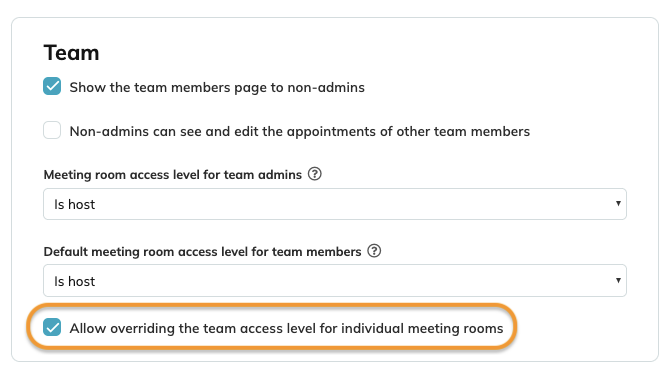The image size is (668, 370).
Task: Click 'Default meeting room access level' label text
Action: click(x=202, y=252)
